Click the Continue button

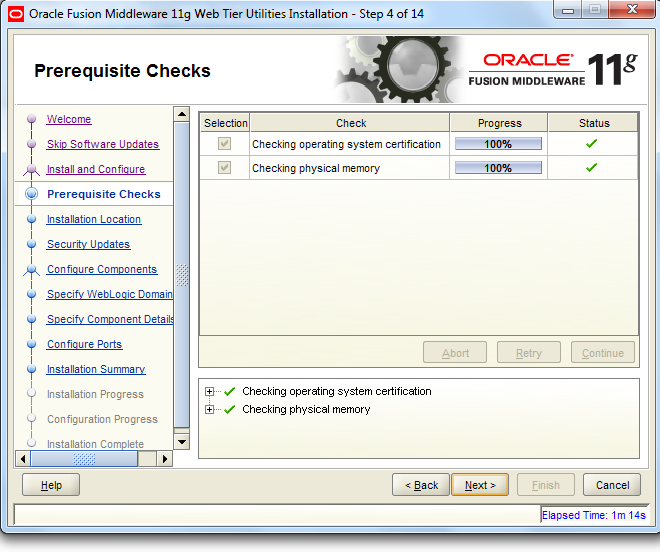click(x=603, y=352)
